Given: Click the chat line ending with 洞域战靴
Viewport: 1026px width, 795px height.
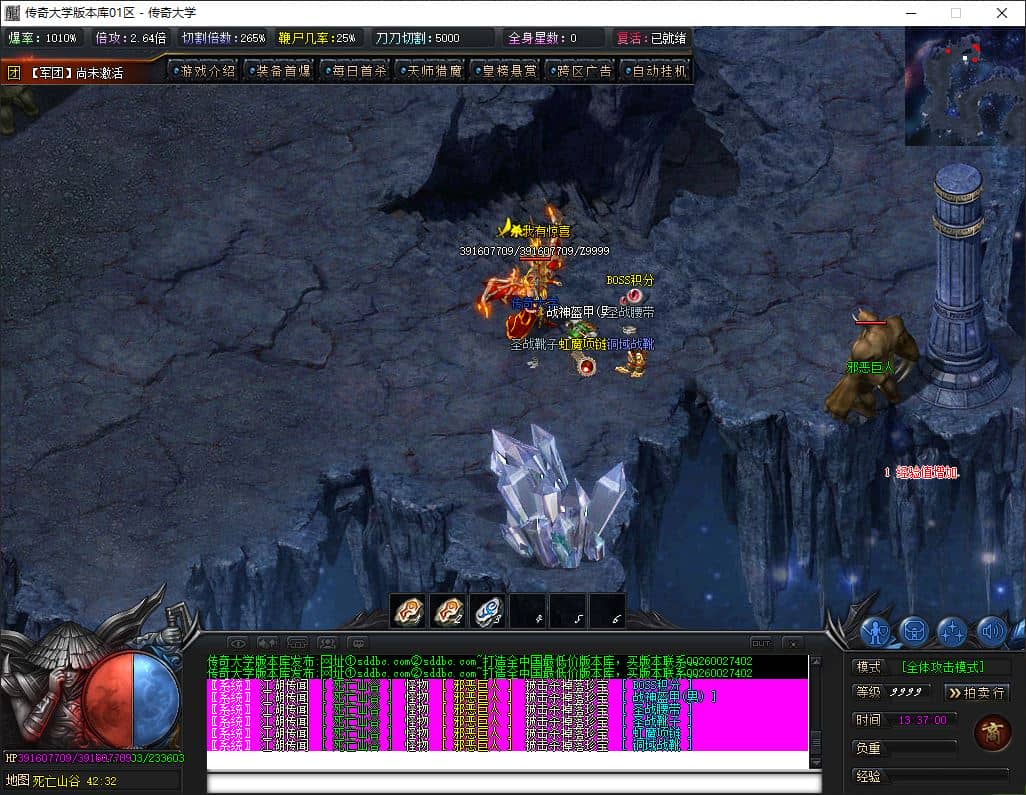Looking at the screenshot, I should [x=450, y=745].
